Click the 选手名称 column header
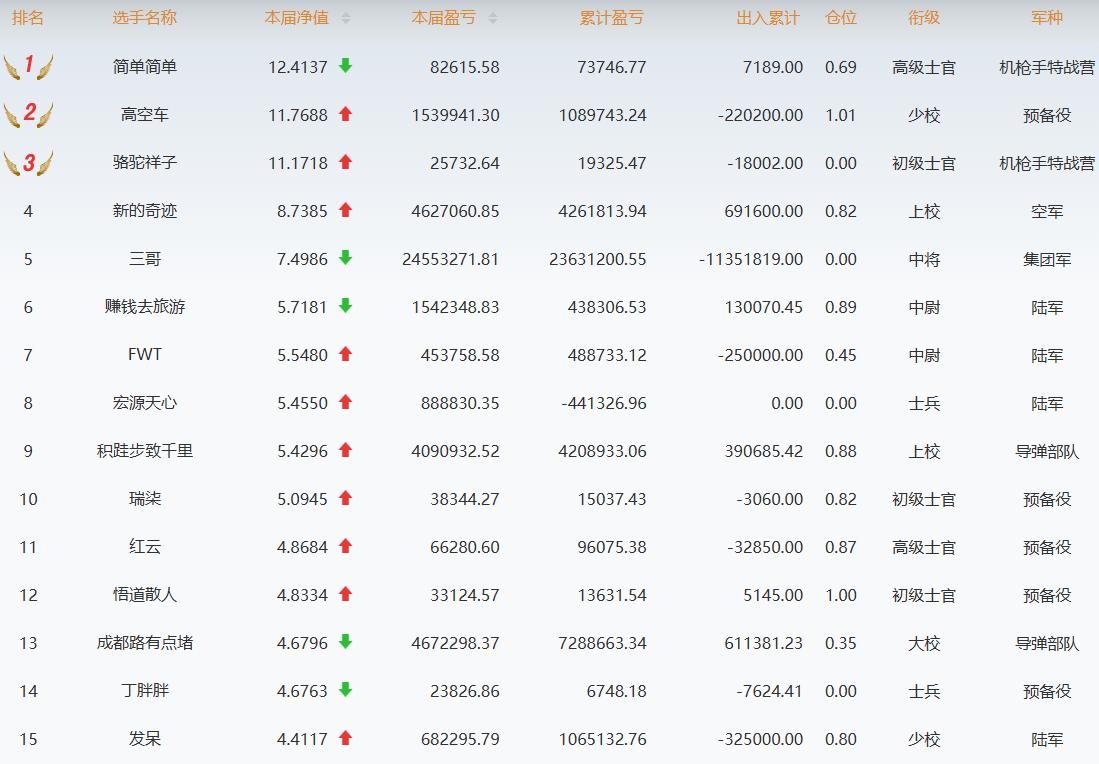 coord(145,18)
